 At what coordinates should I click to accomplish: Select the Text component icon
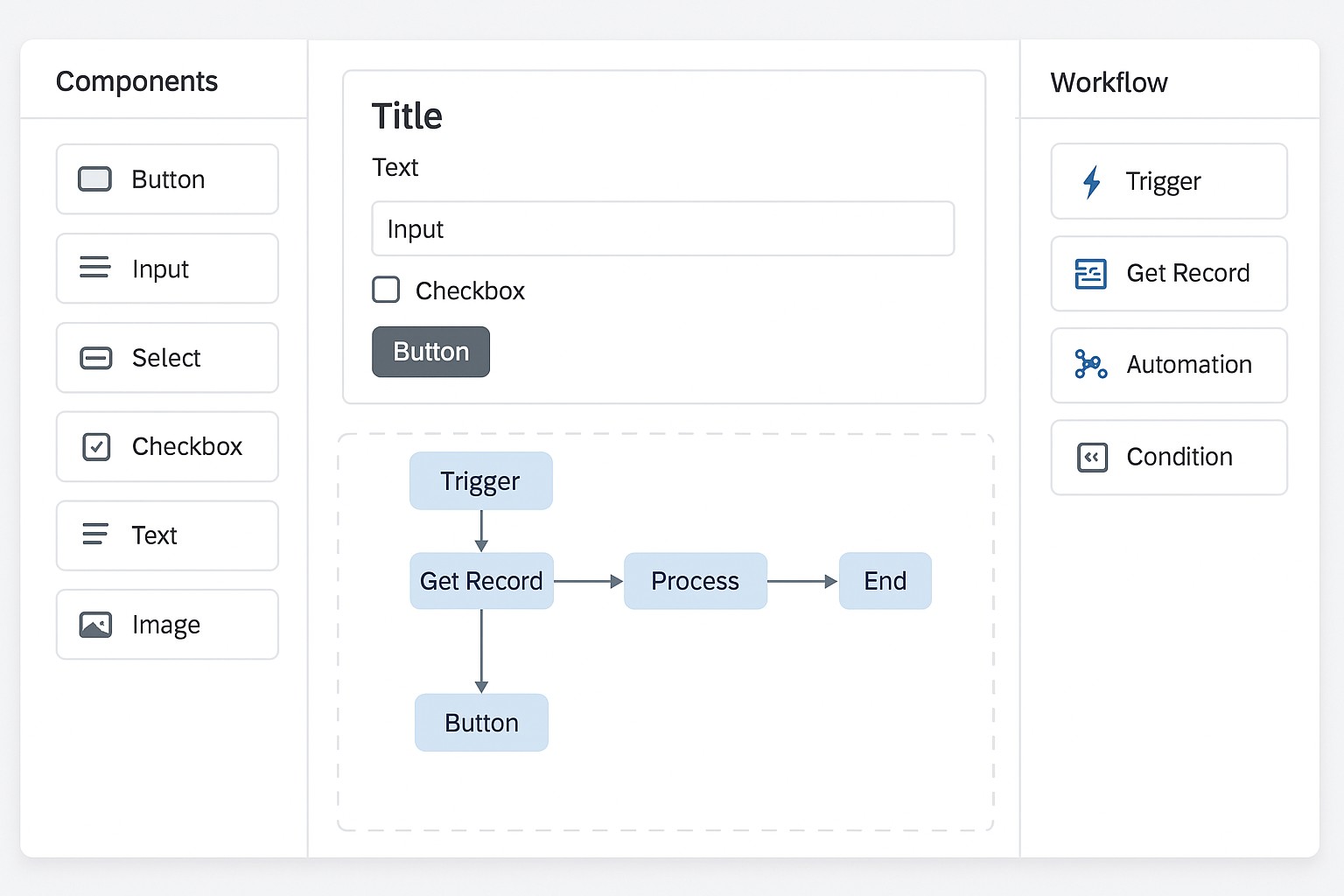(x=94, y=535)
